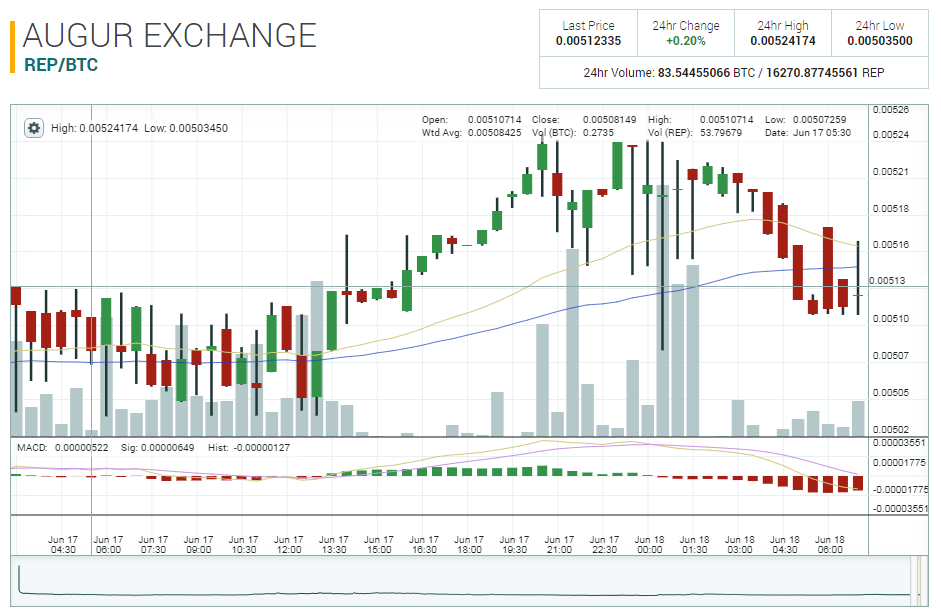Image resolution: width=941 pixels, height=611 pixels.
Task: Click the chart Low: 0.00503450 label
Action: (x=186, y=128)
